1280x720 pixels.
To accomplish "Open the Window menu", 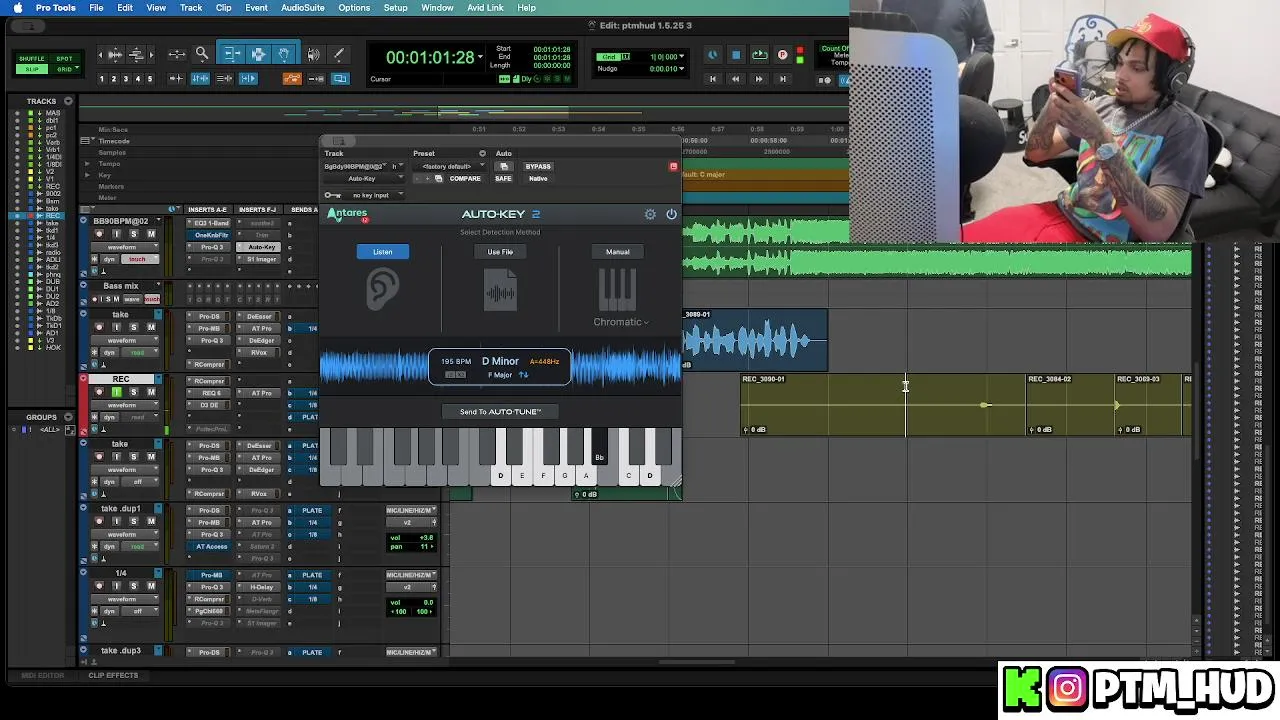I will coord(437,8).
